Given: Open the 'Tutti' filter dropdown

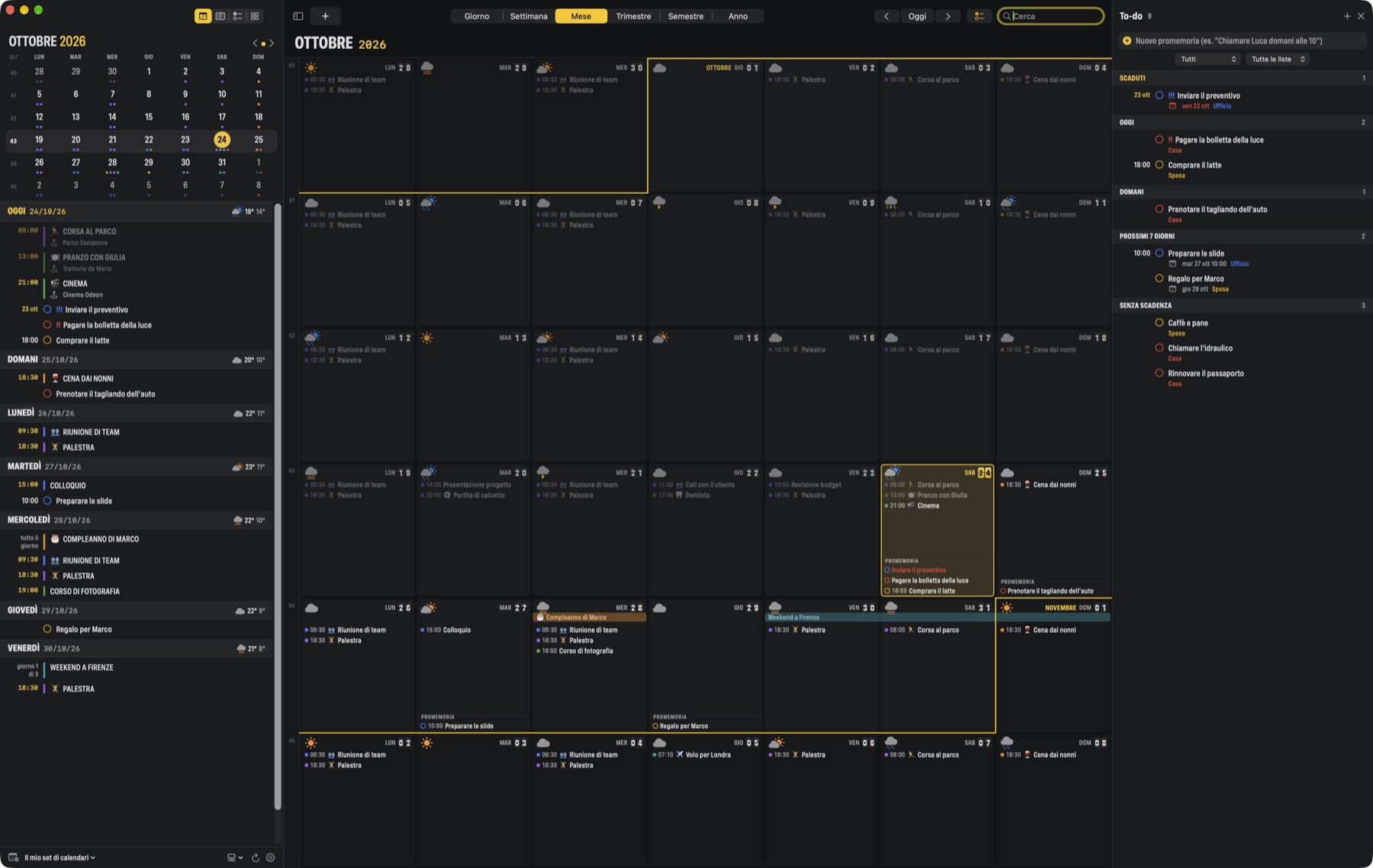Looking at the screenshot, I should click(x=1207, y=59).
